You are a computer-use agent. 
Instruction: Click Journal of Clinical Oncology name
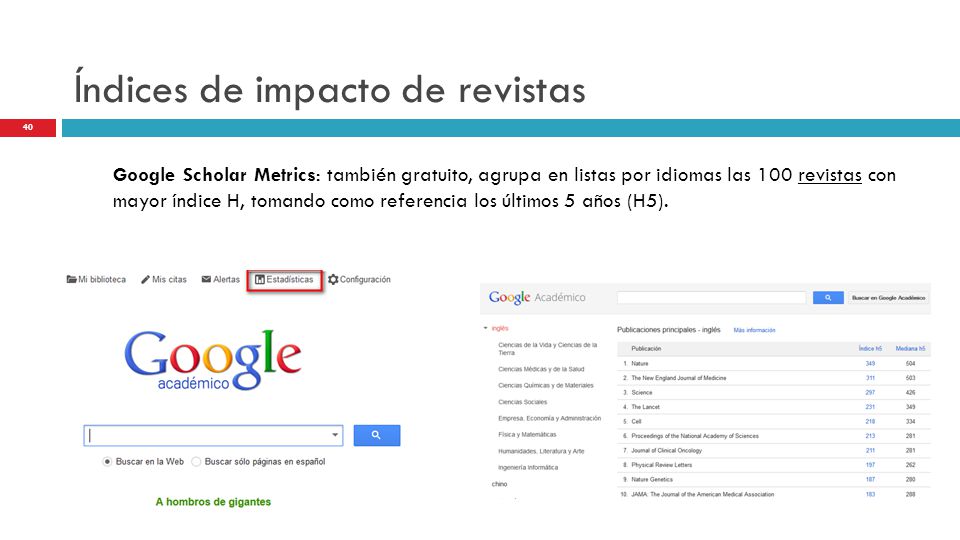[x=667, y=451]
